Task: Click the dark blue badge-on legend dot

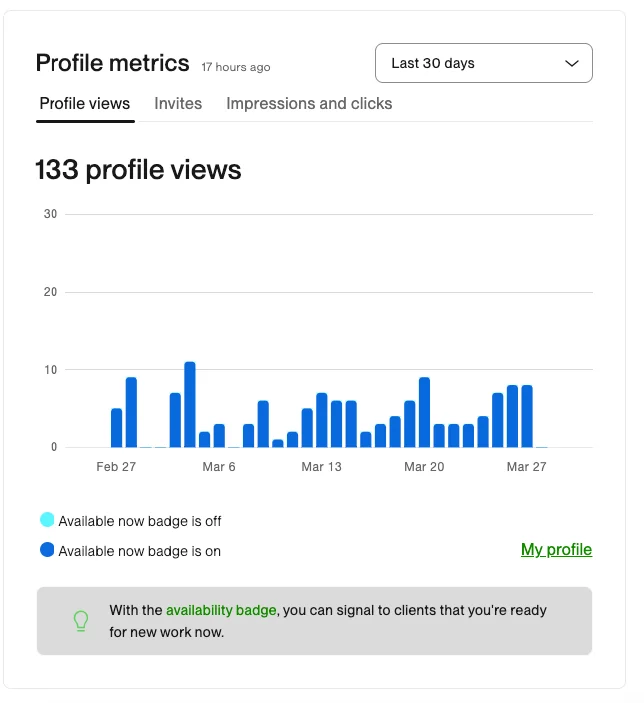Action: [47, 550]
